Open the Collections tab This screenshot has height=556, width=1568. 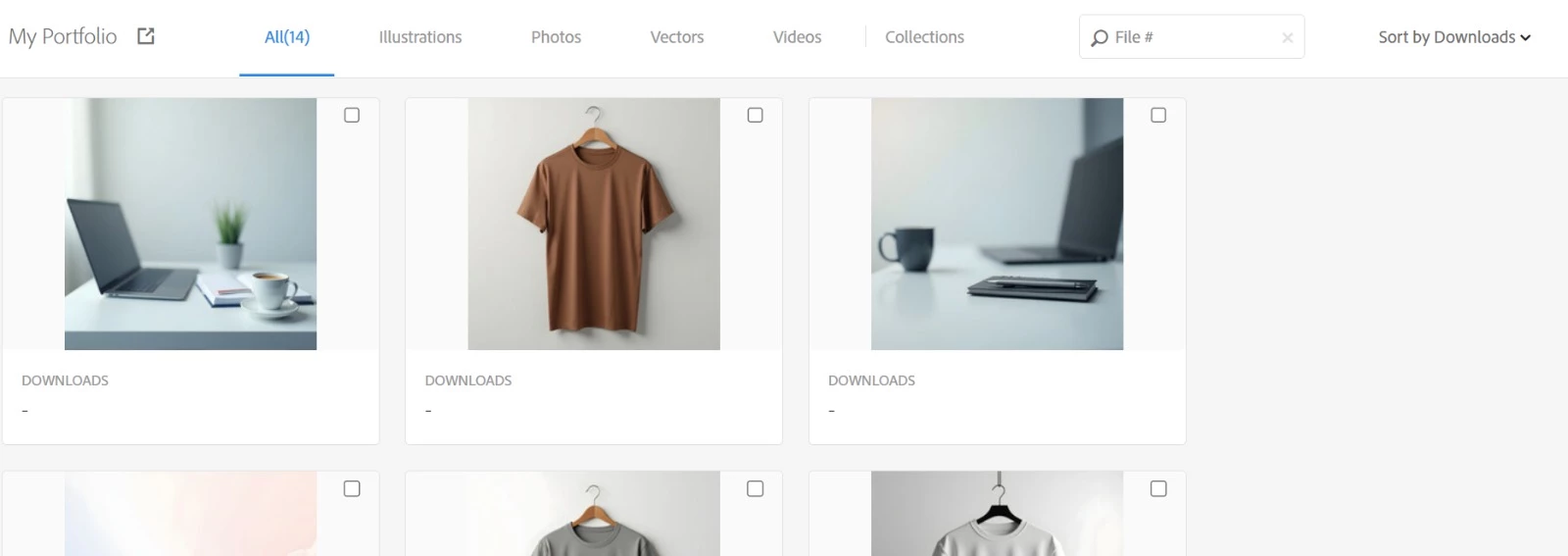pos(924,37)
